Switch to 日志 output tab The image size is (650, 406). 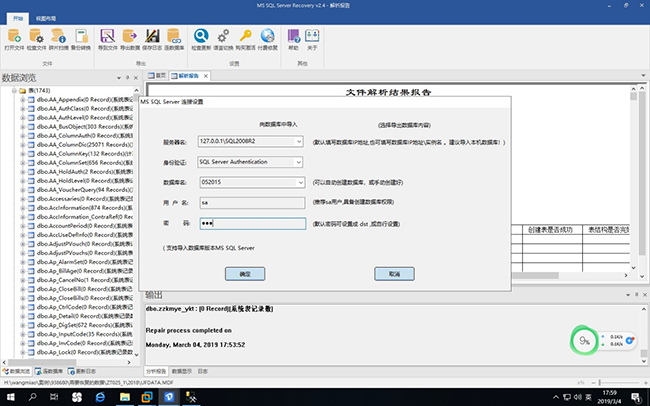pyautogui.click(x=203, y=371)
